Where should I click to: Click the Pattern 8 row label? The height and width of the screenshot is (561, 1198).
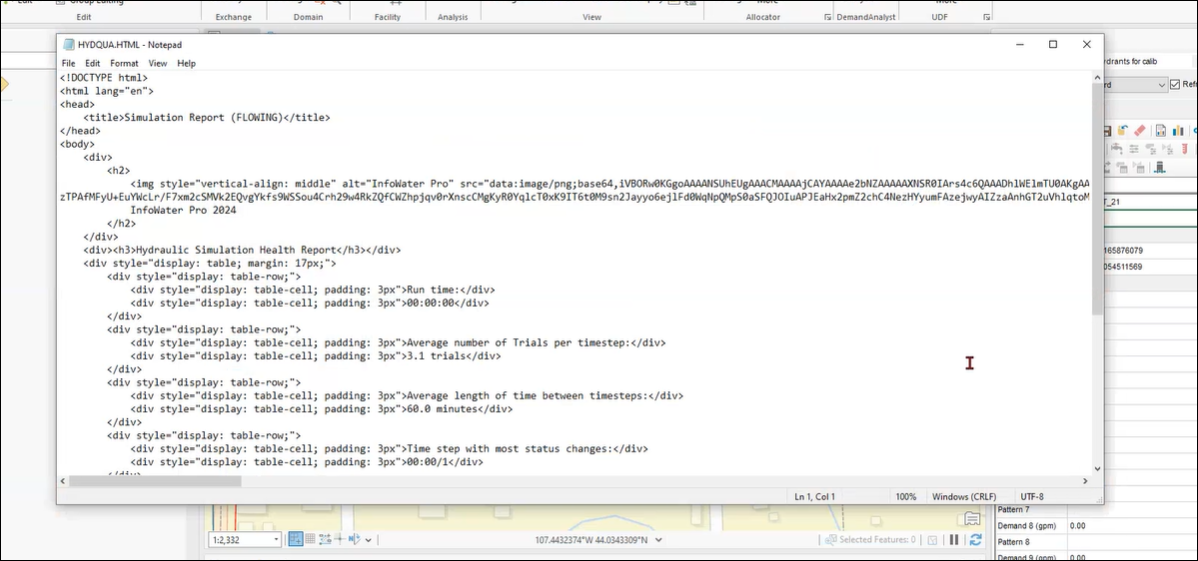[1013, 542]
